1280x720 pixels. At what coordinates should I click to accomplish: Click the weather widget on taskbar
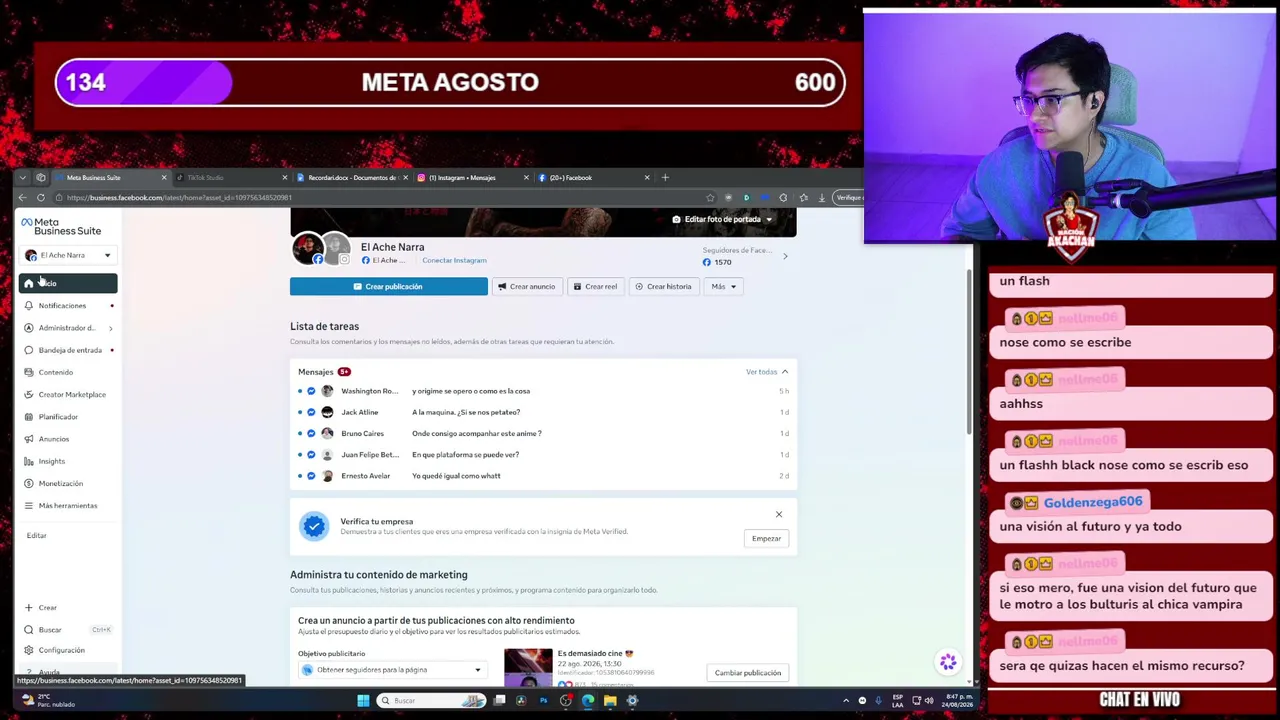pyautogui.click(x=48, y=700)
